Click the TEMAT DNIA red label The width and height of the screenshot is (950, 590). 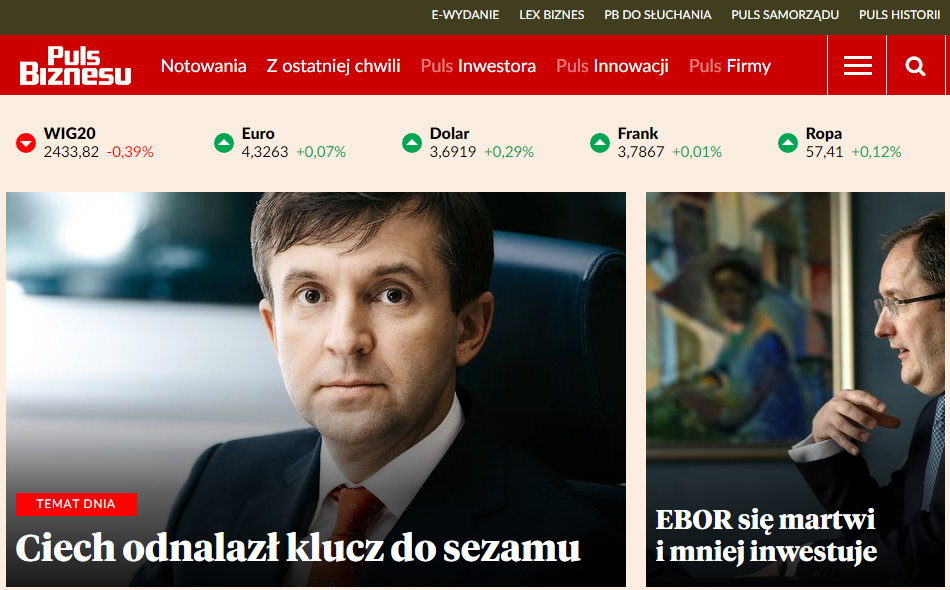(x=76, y=504)
